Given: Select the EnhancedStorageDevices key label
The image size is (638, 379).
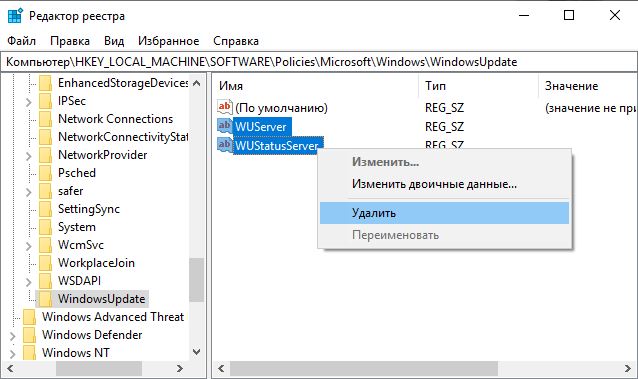Looking at the screenshot, I should (123, 83).
